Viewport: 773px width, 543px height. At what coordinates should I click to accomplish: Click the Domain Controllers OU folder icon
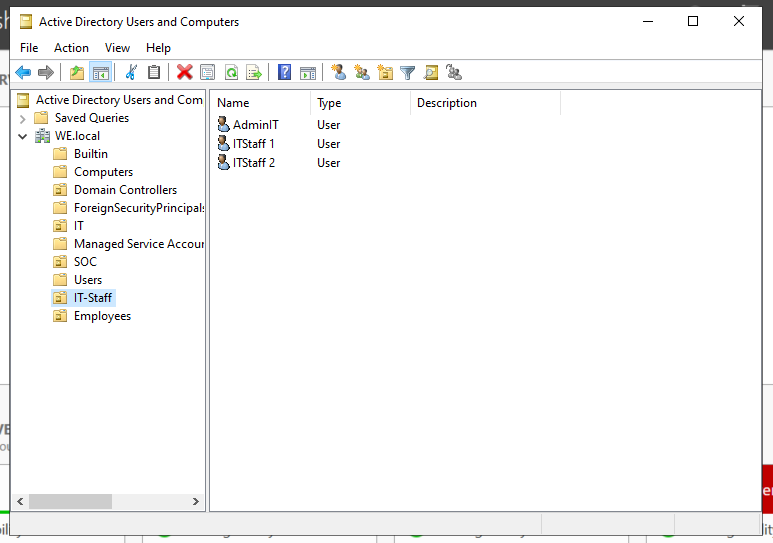click(60, 190)
